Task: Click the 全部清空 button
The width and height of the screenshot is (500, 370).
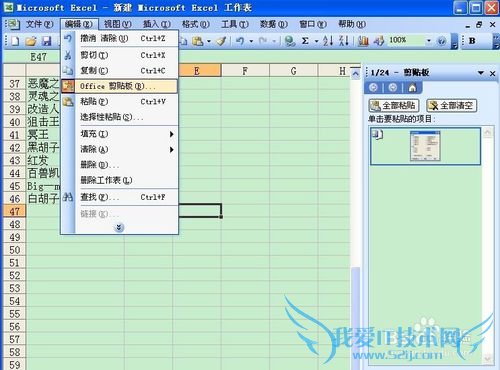Action: [x=452, y=106]
